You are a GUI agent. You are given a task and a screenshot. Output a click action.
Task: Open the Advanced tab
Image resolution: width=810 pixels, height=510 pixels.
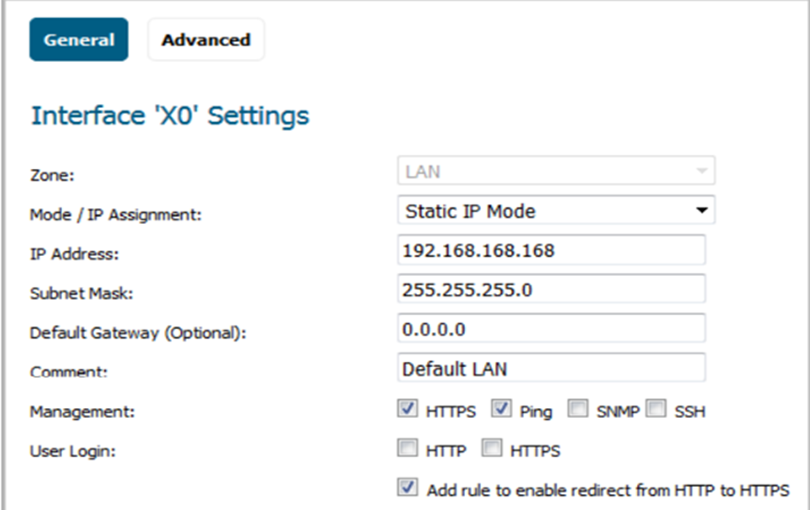pos(206,40)
